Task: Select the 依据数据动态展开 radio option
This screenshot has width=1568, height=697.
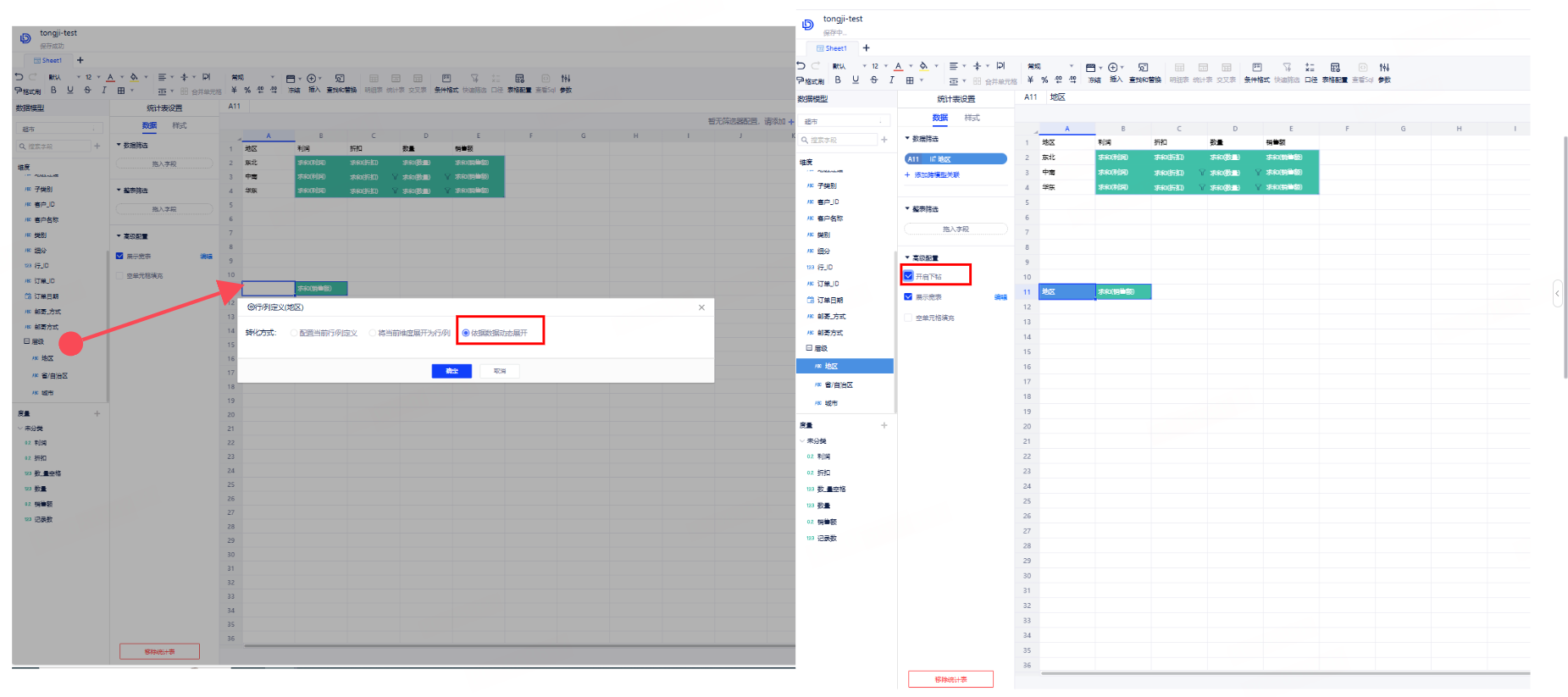Action: 466,333
